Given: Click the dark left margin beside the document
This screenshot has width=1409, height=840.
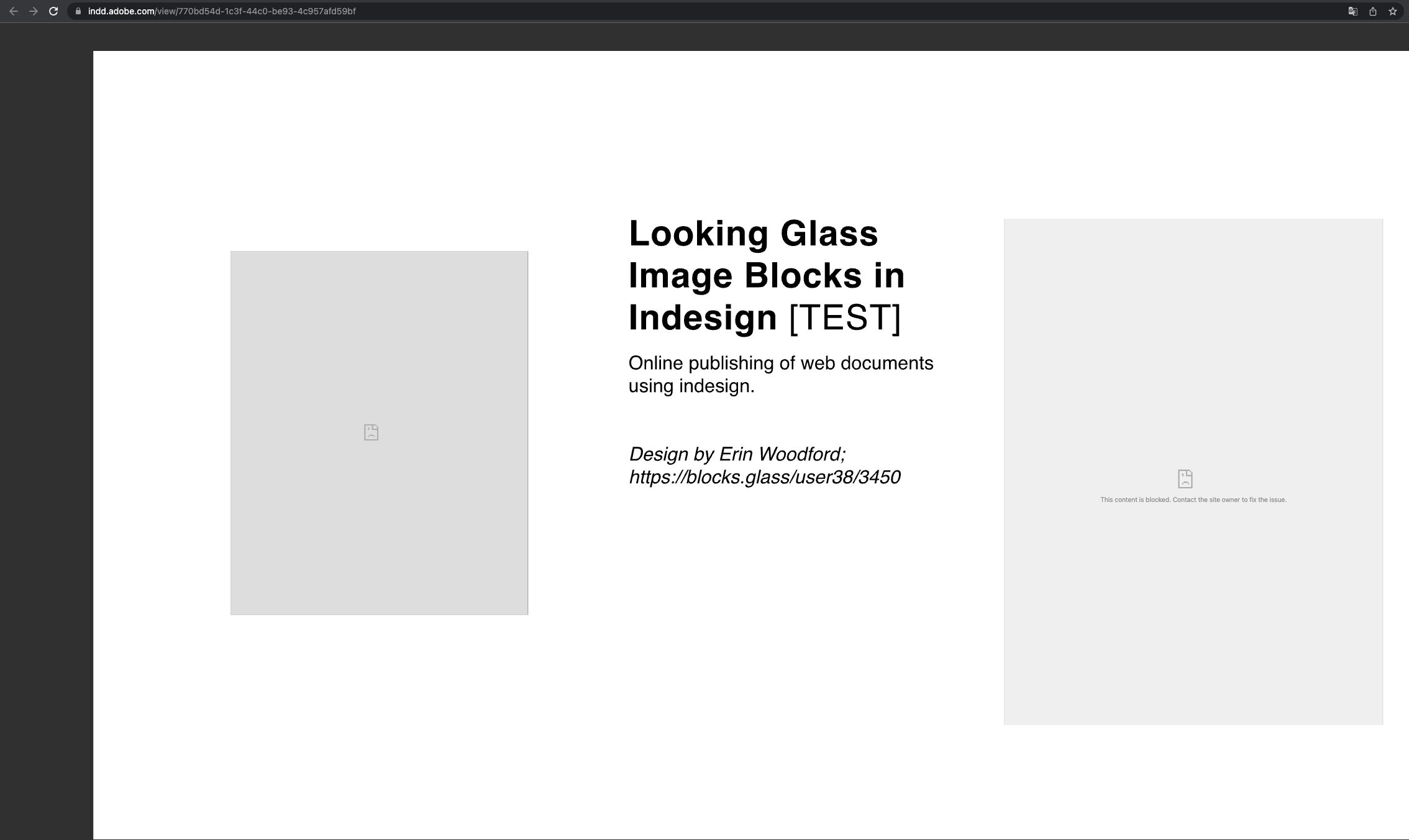Looking at the screenshot, I should pyautogui.click(x=47, y=435).
